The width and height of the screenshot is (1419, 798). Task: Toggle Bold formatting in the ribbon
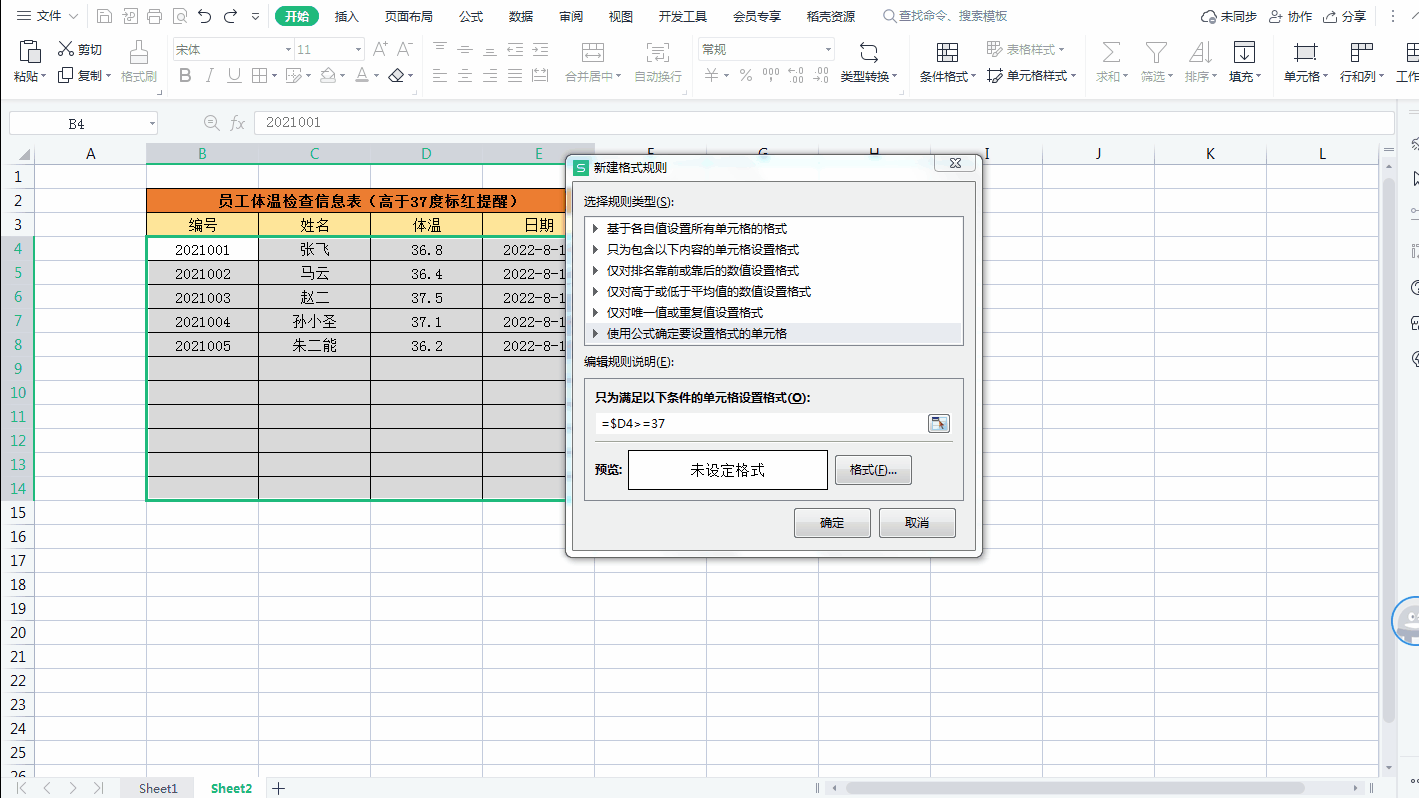185,76
